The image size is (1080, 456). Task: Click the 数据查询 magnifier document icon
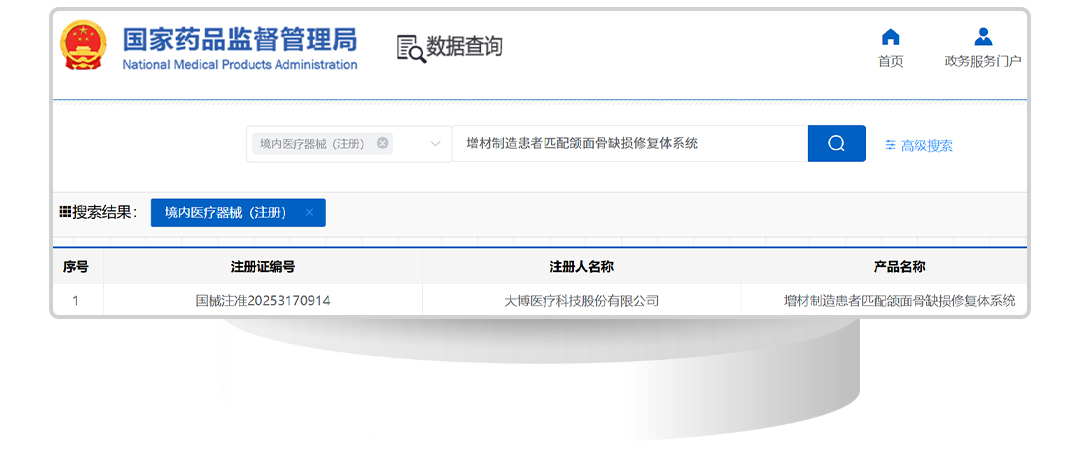click(411, 48)
